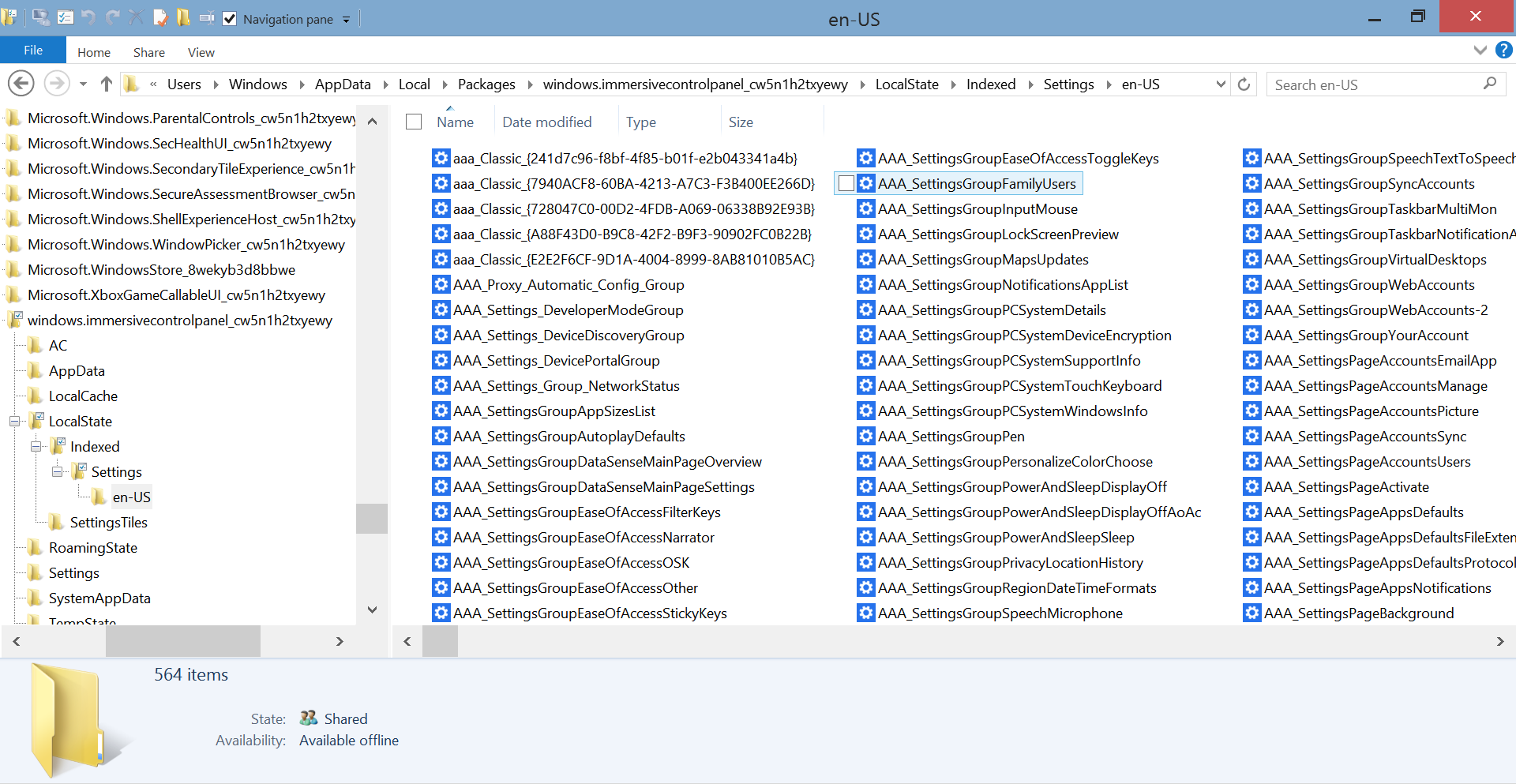Navigate to Packages in the address breadcrumb
Image resolution: width=1516 pixels, height=784 pixels.
[486, 84]
